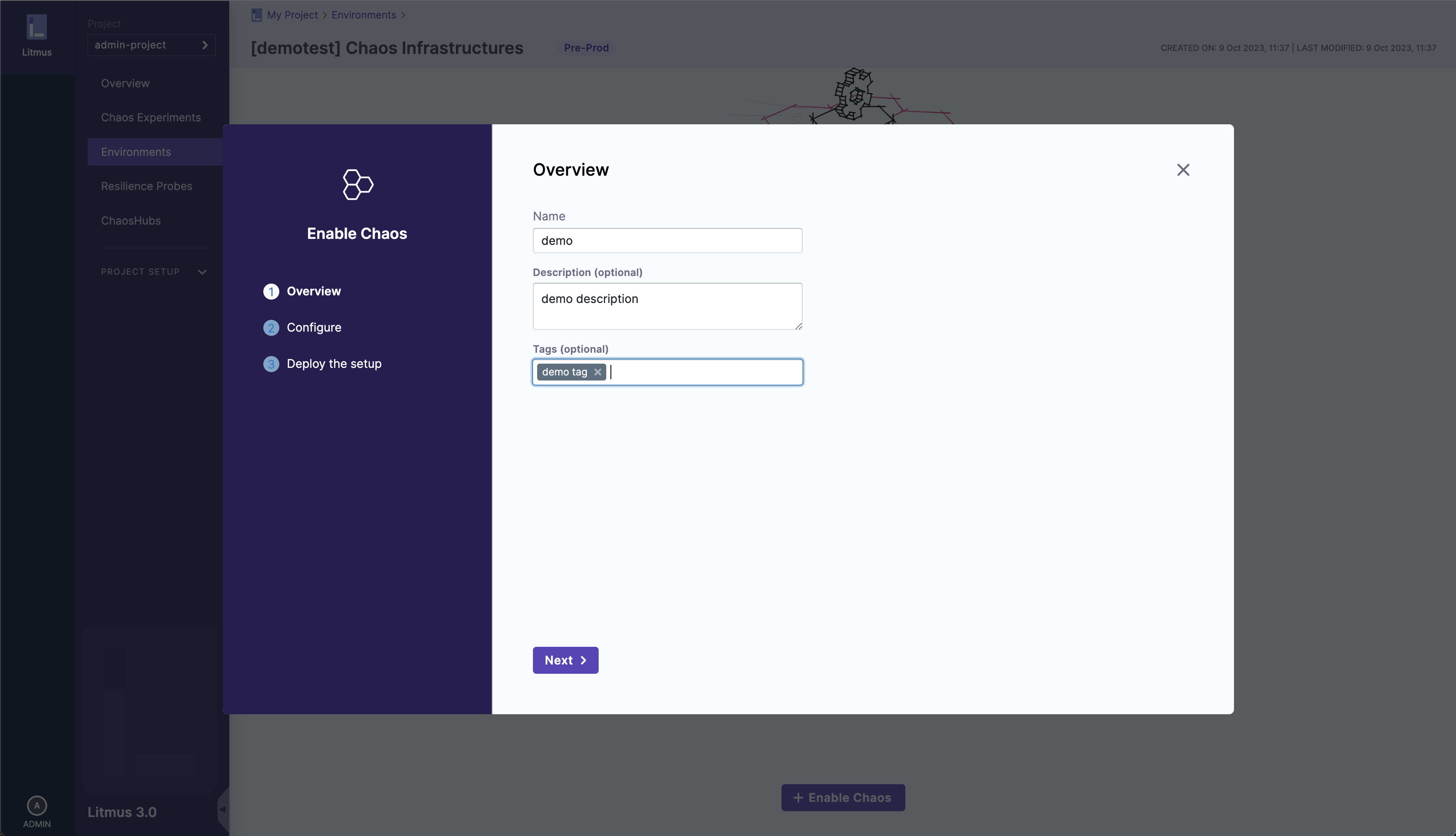Screen dimensions: 1456x836
Task: Go to Deploy the setup step
Action: tap(333, 364)
